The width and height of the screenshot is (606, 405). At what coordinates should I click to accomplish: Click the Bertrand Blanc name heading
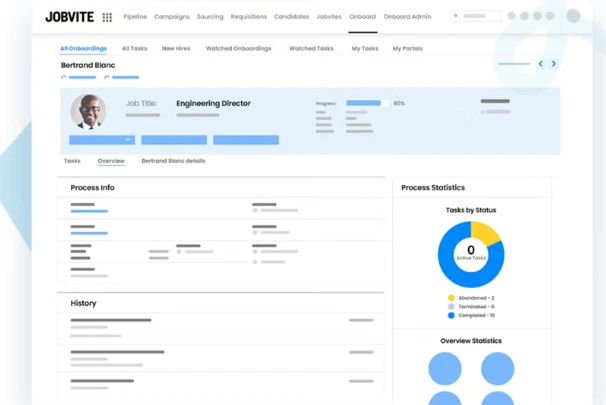pyautogui.click(x=88, y=65)
